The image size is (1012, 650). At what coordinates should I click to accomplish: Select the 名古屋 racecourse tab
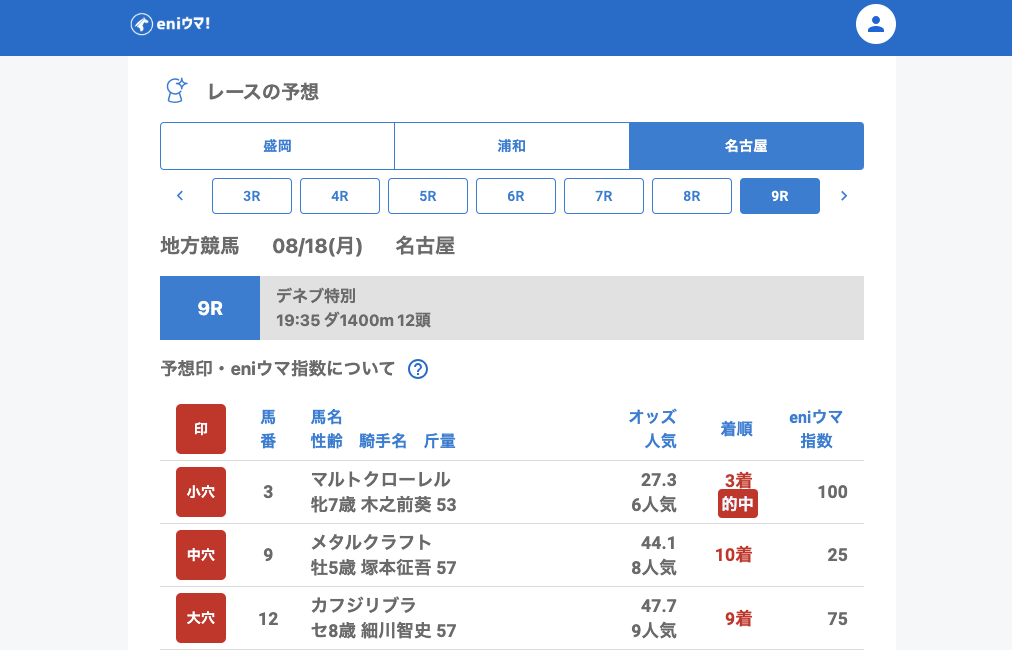point(746,146)
